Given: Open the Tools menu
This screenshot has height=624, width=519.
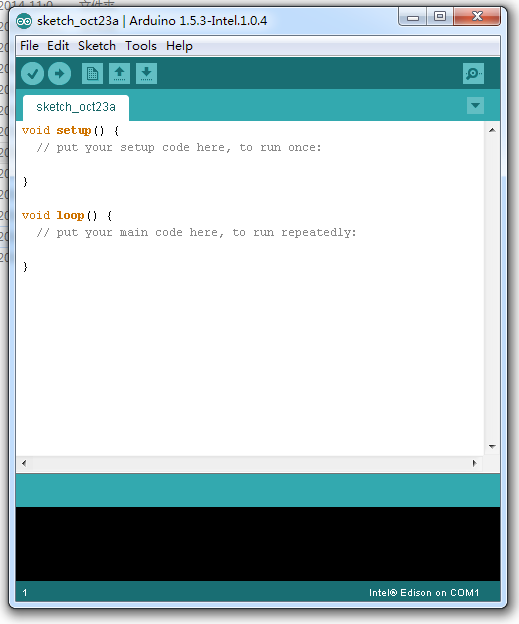Looking at the screenshot, I should [141, 46].
